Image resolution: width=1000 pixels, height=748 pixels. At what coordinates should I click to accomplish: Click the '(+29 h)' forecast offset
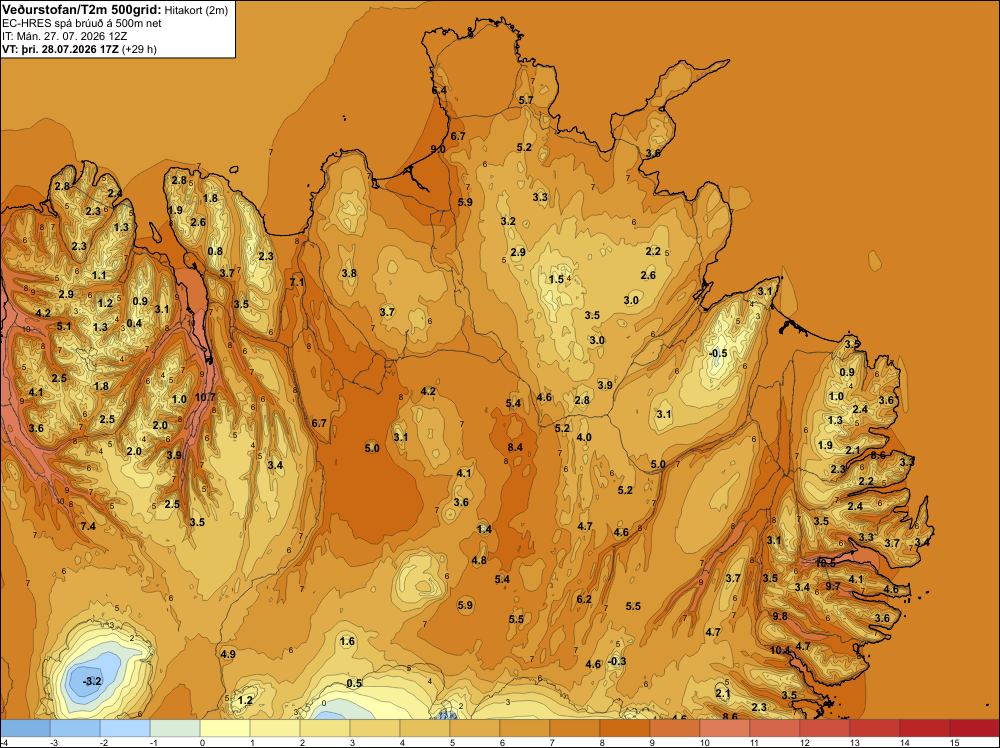[139, 49]
